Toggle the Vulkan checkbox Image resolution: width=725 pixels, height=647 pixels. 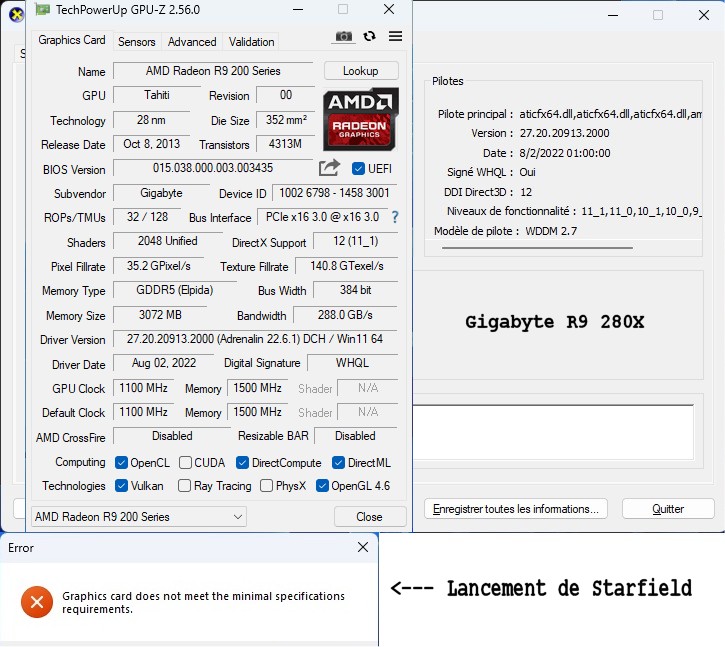[x=121, y=485]
